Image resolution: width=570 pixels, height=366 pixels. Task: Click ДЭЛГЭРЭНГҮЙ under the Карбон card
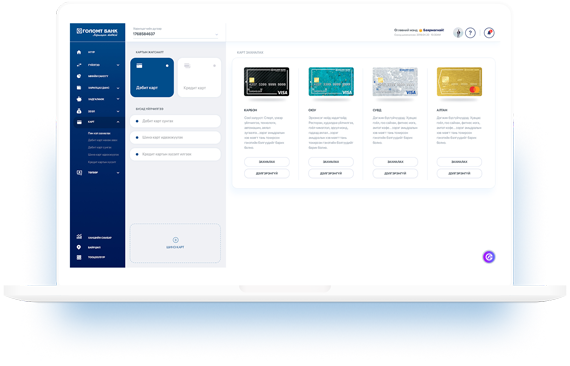click(x=267, y=173)
